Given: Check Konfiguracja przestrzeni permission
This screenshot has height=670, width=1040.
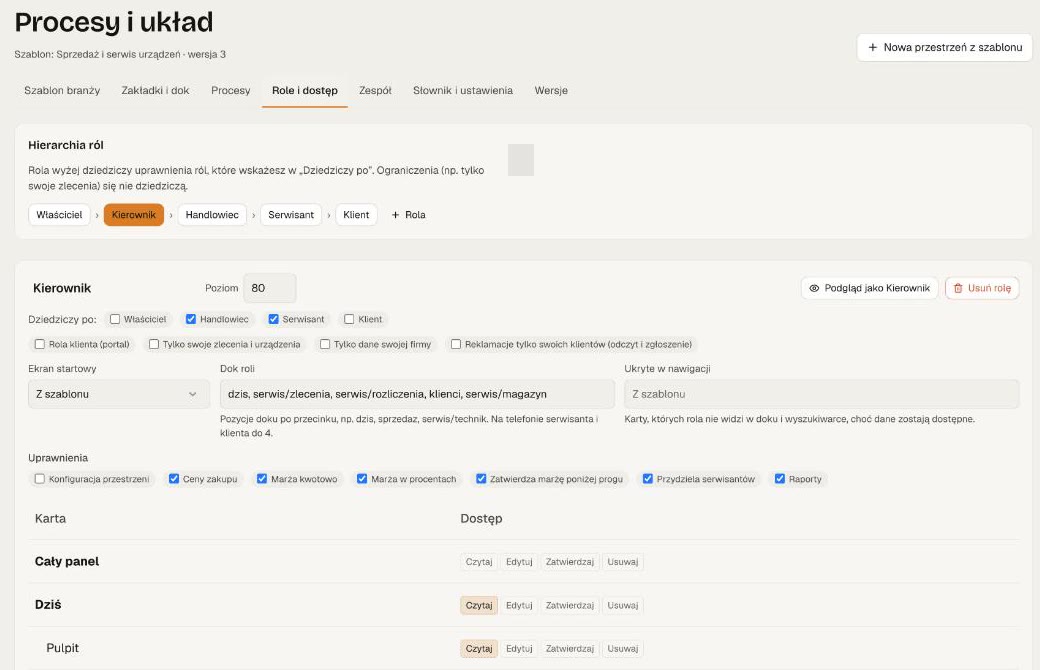Looking at the screenshot, I should (x=40, y=479).
